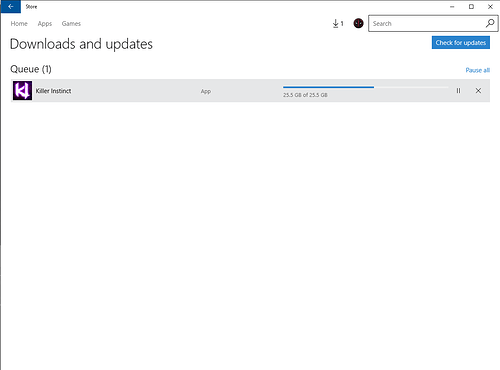Viewport: 500px width, 370px height.
Task: Open the downloads indicator showing 1
Action: (x=338, y=24)
